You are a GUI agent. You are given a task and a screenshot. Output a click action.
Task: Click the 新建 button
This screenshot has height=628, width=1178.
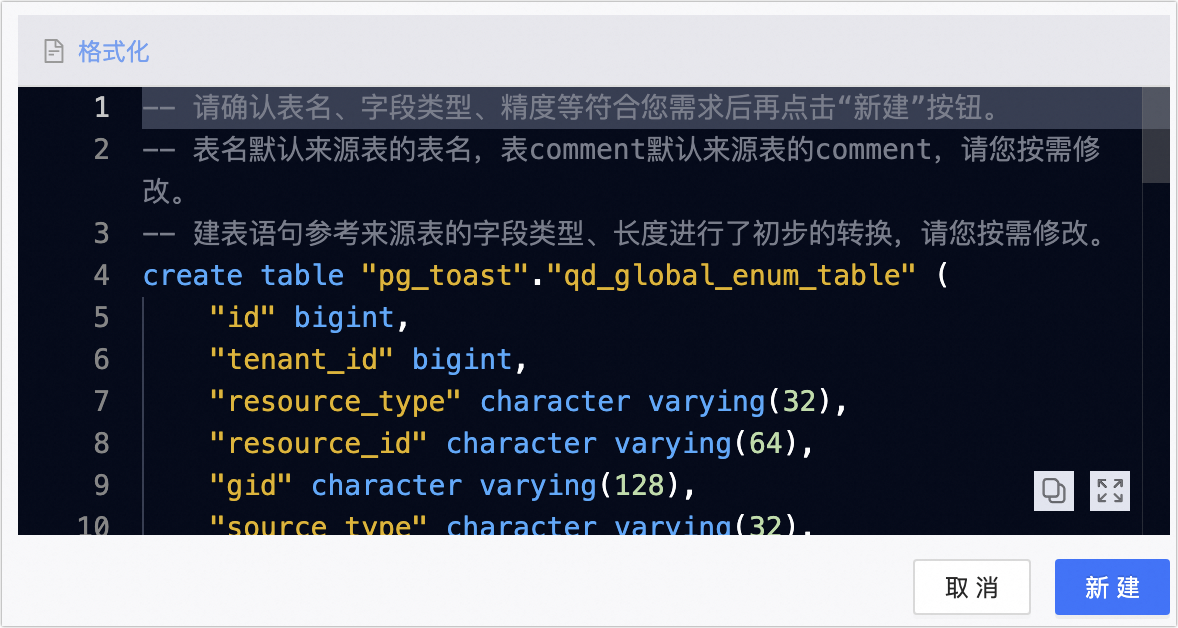pos(1112,587)
